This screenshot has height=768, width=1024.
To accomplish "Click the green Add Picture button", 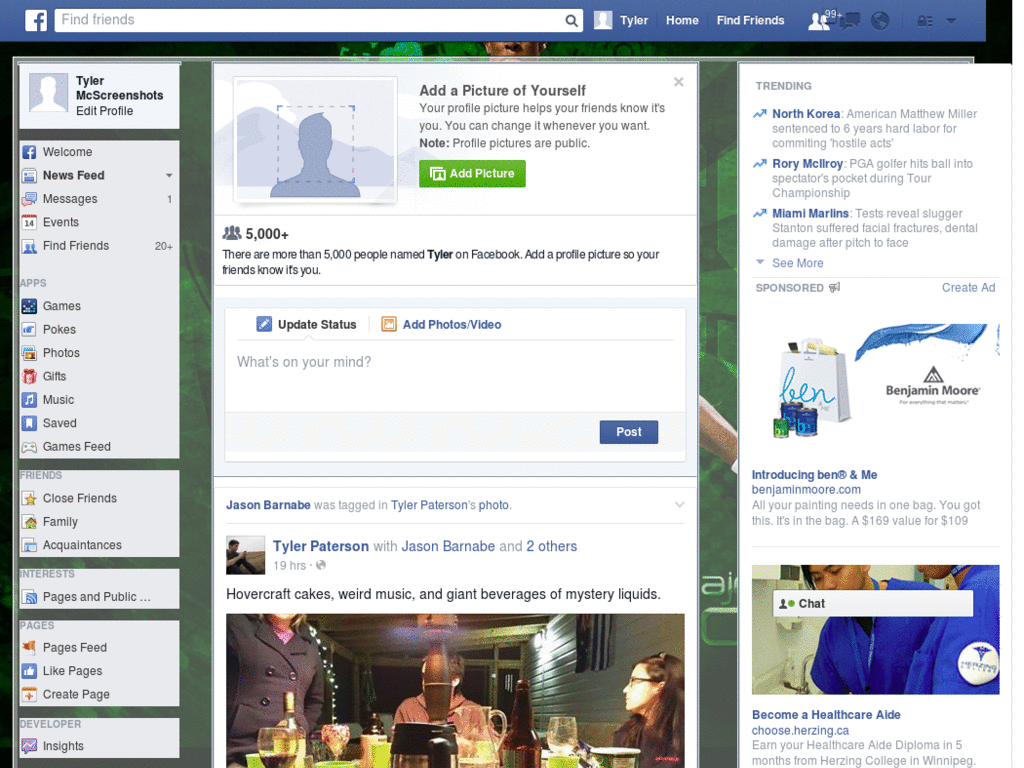I will coord(472,174).
